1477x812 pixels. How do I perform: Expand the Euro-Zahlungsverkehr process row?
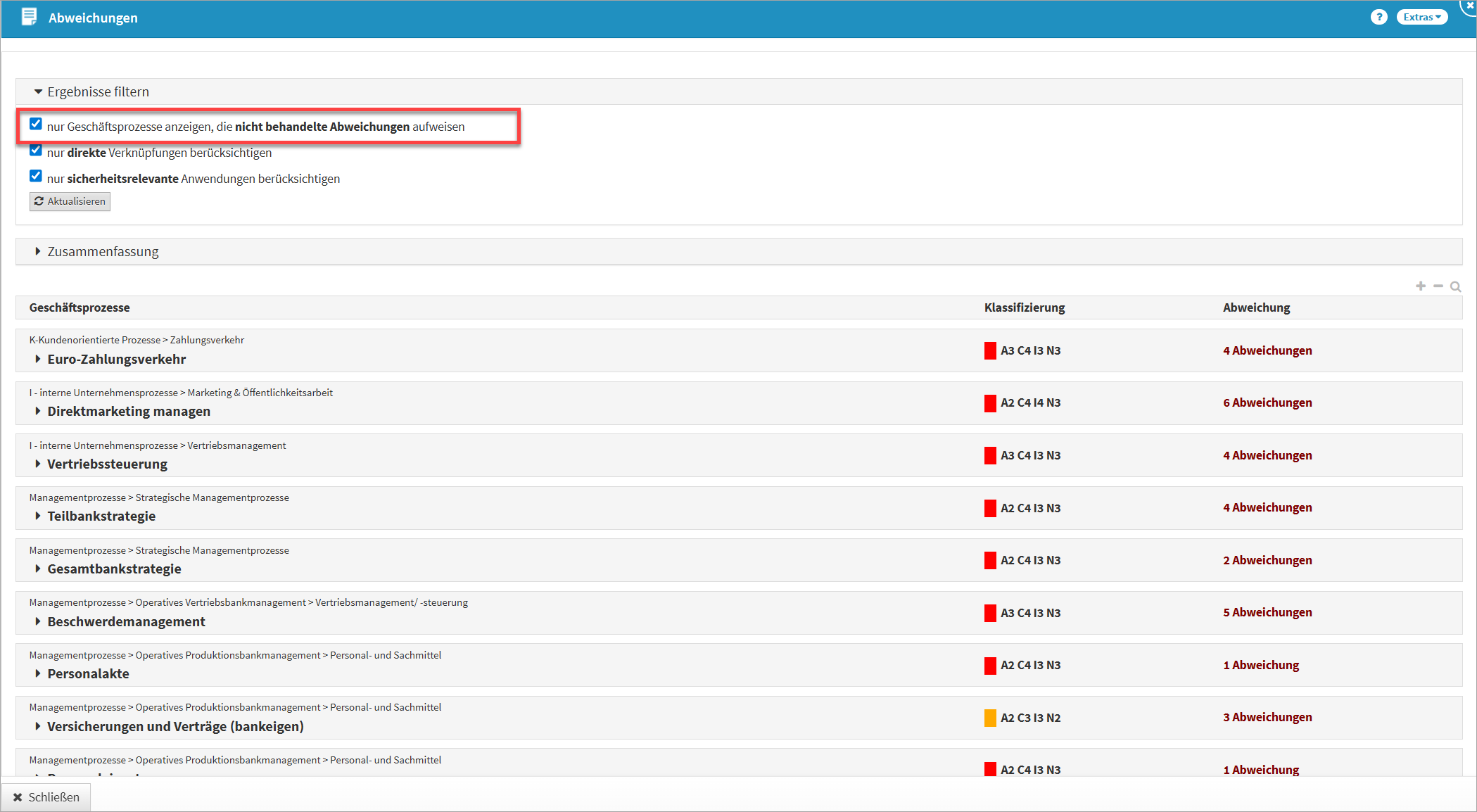[x=38, y=359]
